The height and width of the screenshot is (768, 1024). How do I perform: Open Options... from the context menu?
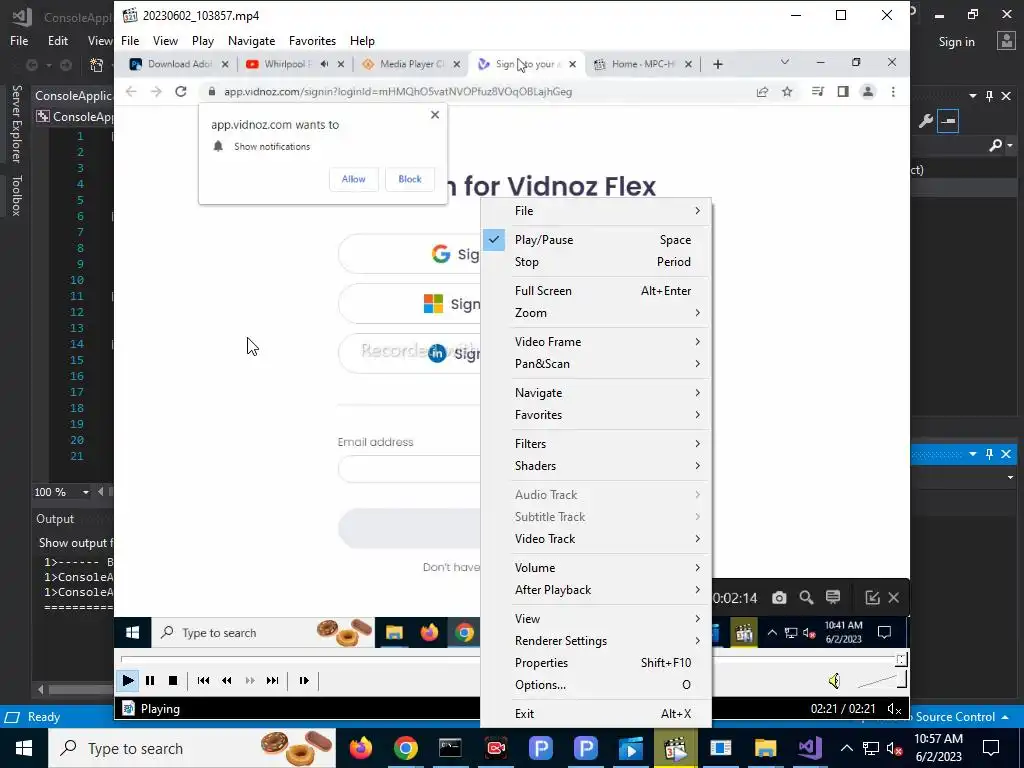click(x=596, y=685)
